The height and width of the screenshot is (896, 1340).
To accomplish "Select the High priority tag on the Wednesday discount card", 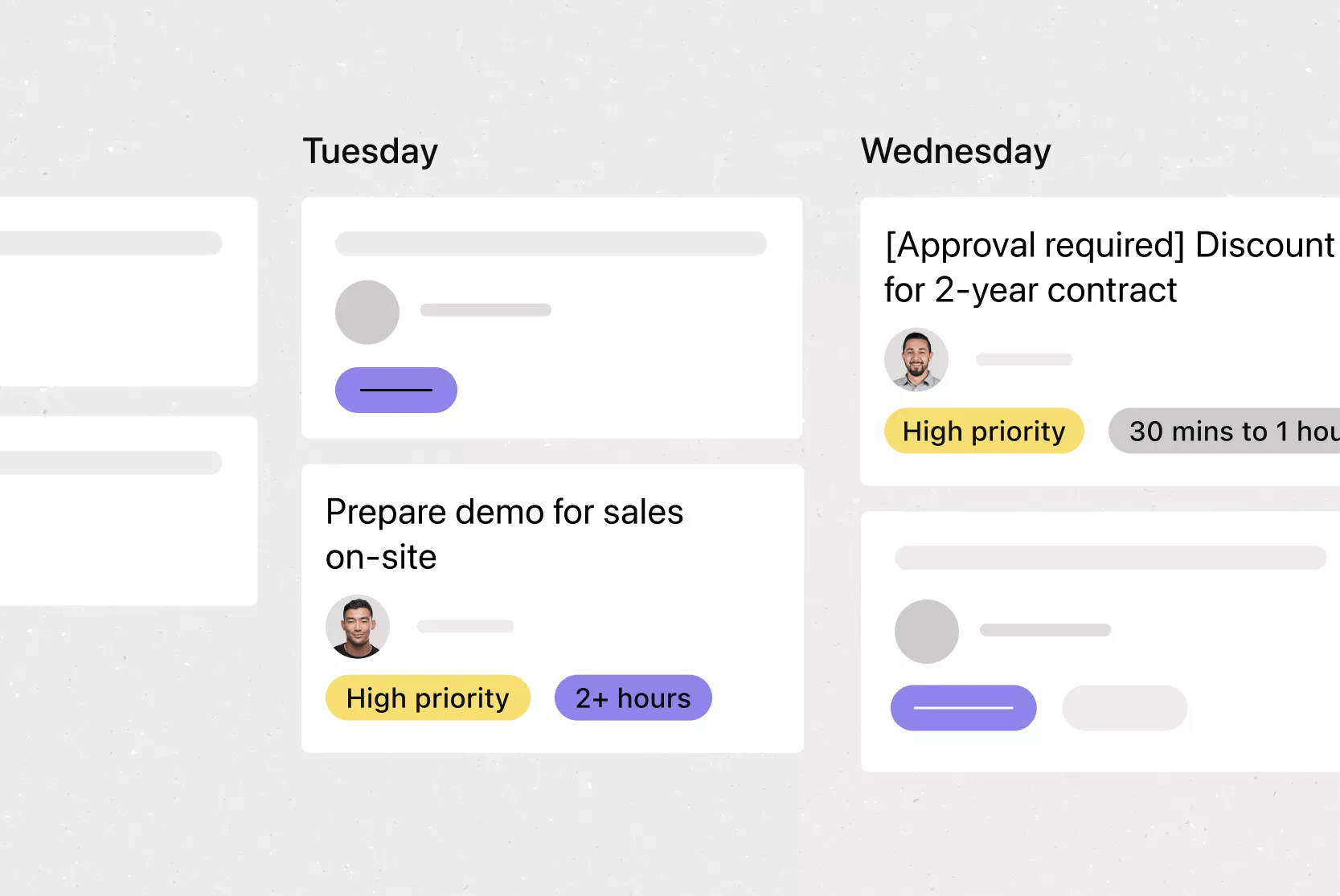I will 984,431.
